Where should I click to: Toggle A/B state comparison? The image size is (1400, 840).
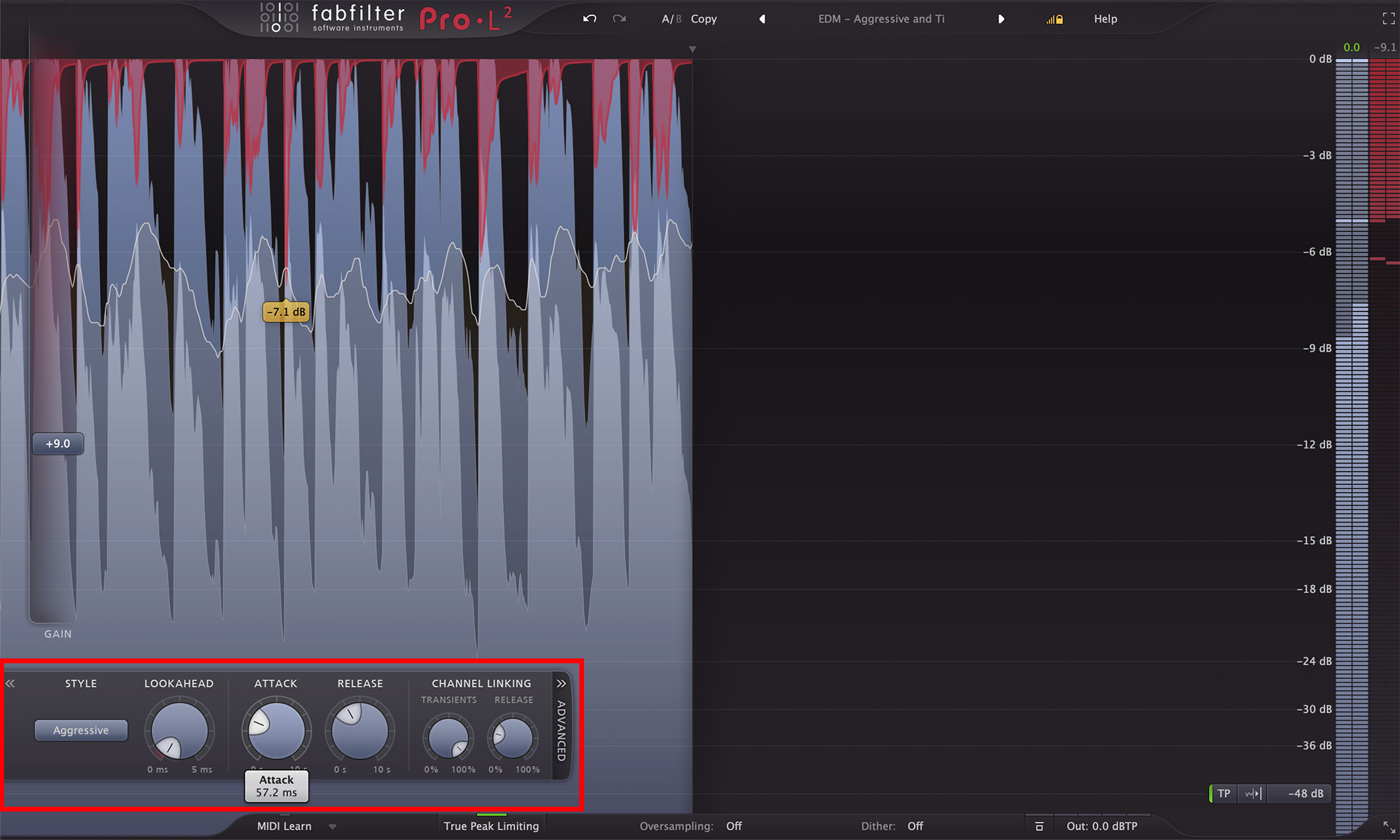[x=672, y=19]
